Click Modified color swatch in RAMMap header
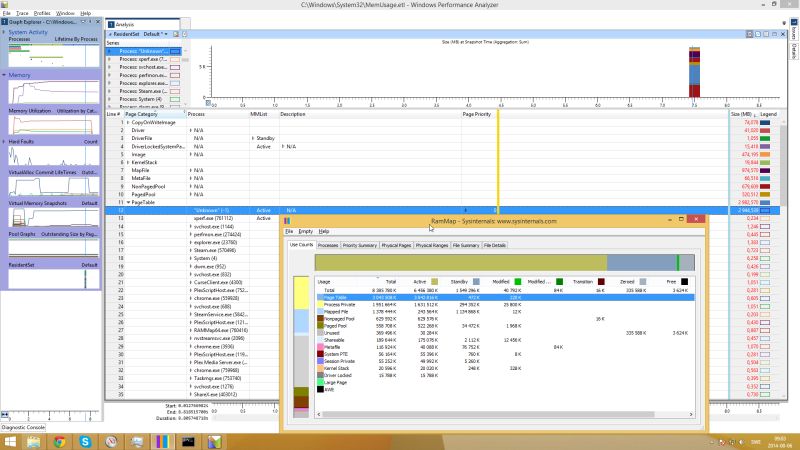 pyautogui.click(x=518, y=282)
